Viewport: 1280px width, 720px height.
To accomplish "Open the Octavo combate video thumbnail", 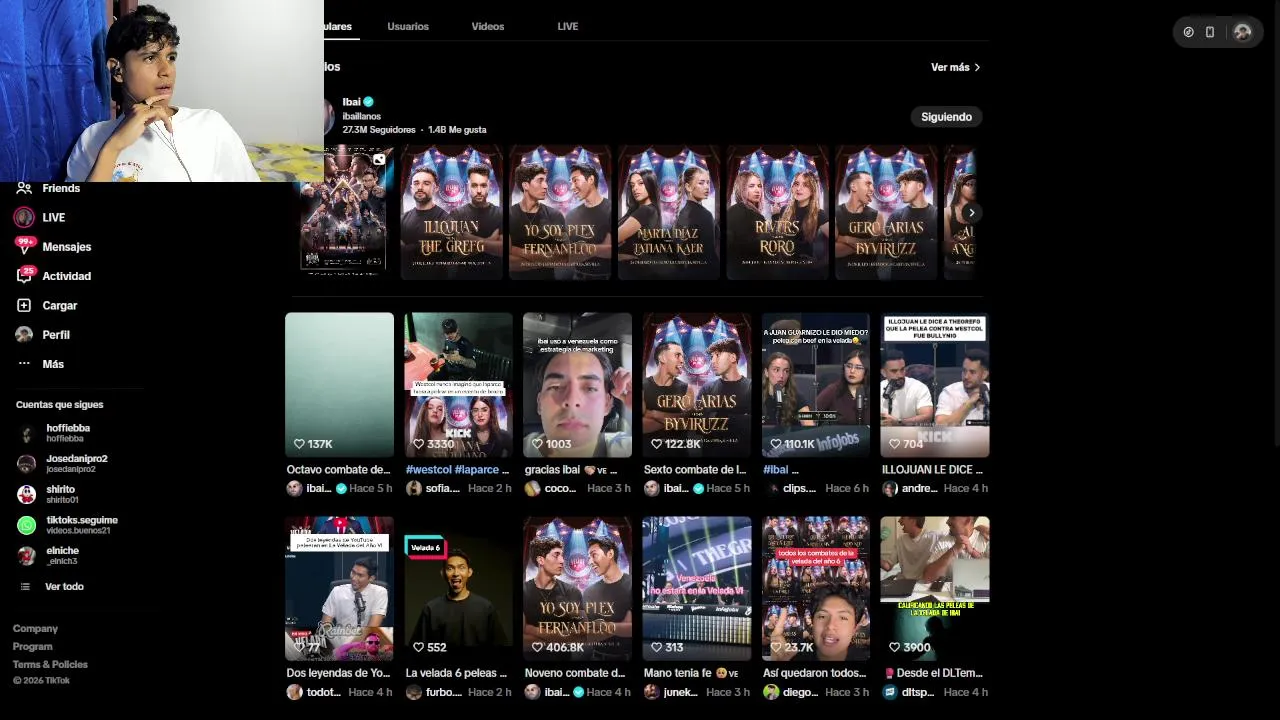I will pyautogui.click(x=339, y=385).
